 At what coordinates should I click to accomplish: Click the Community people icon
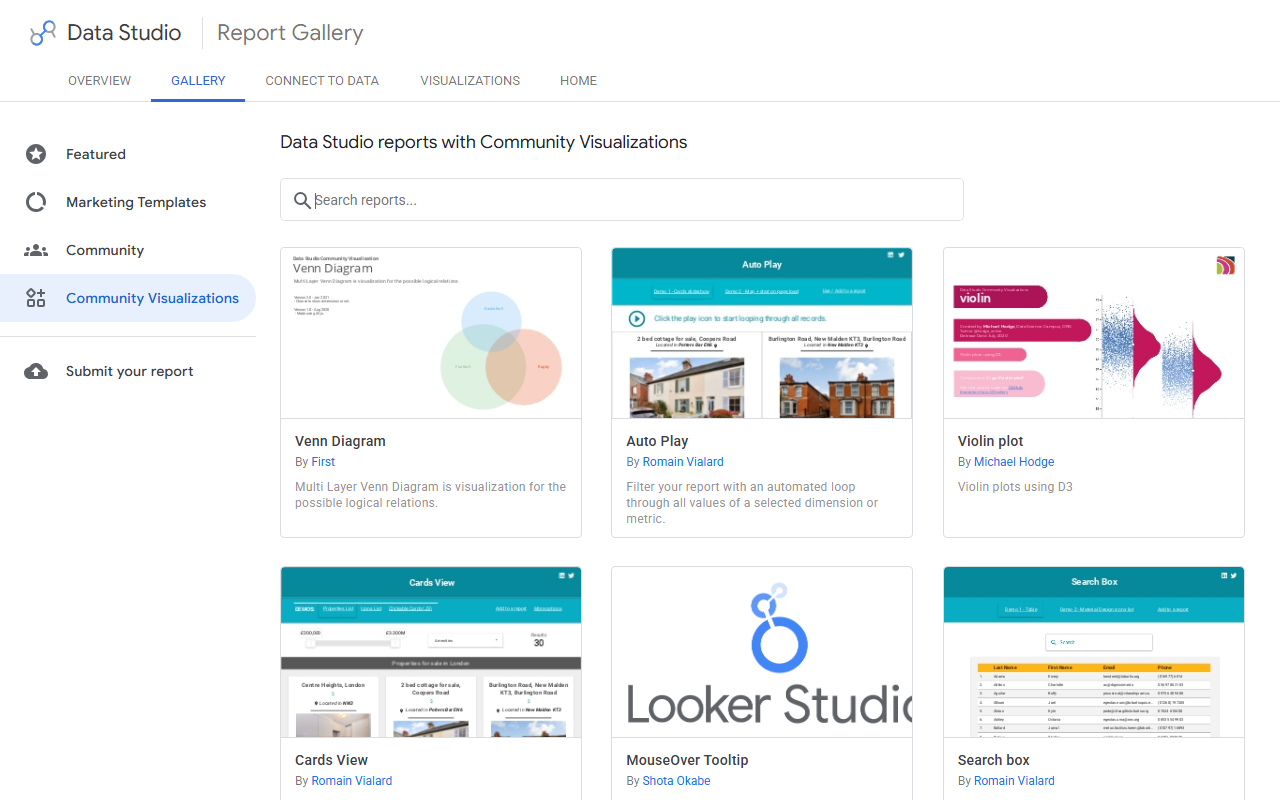(36, 250)
